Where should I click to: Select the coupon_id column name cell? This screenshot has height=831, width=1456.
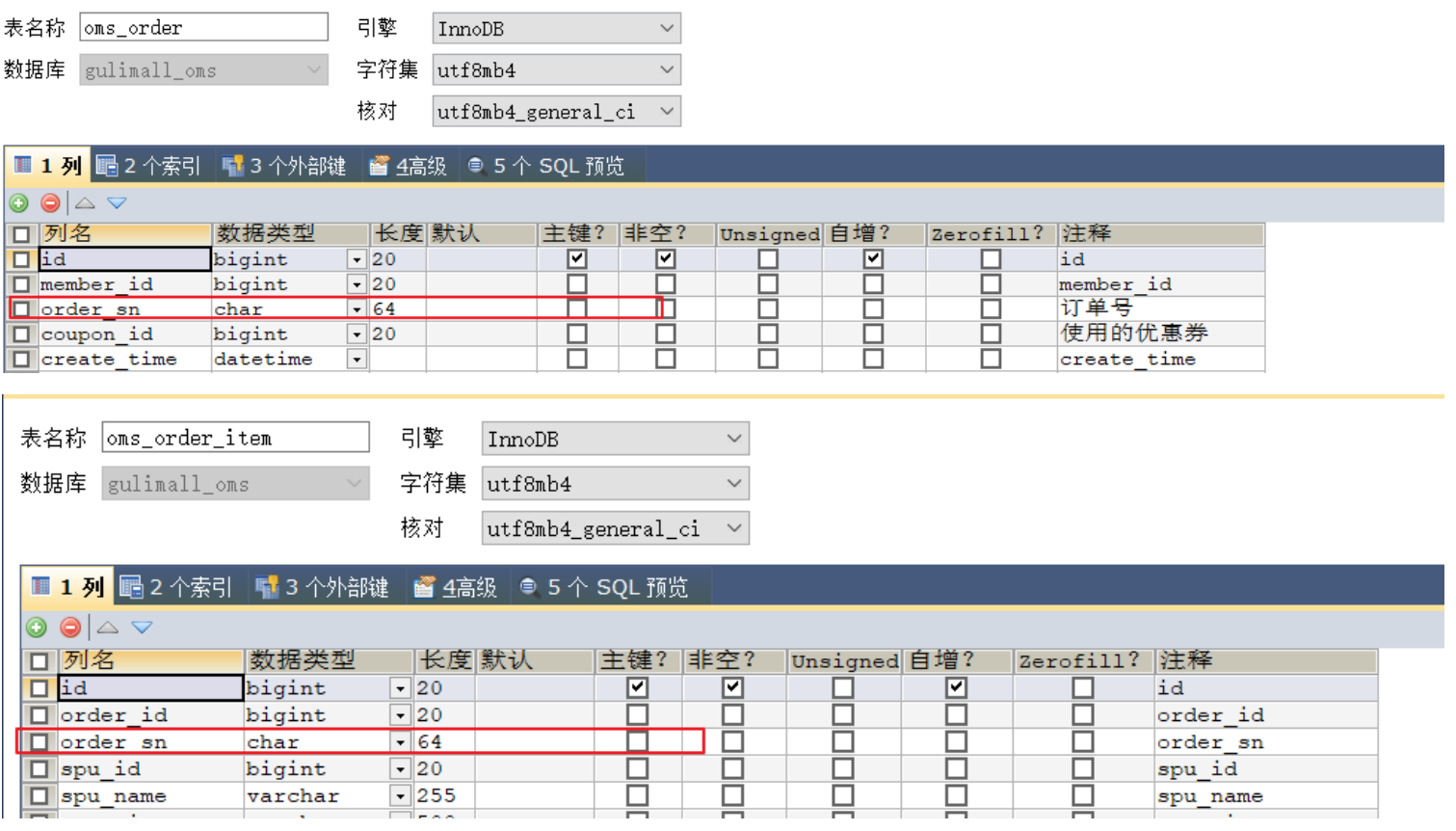point(124,335)
